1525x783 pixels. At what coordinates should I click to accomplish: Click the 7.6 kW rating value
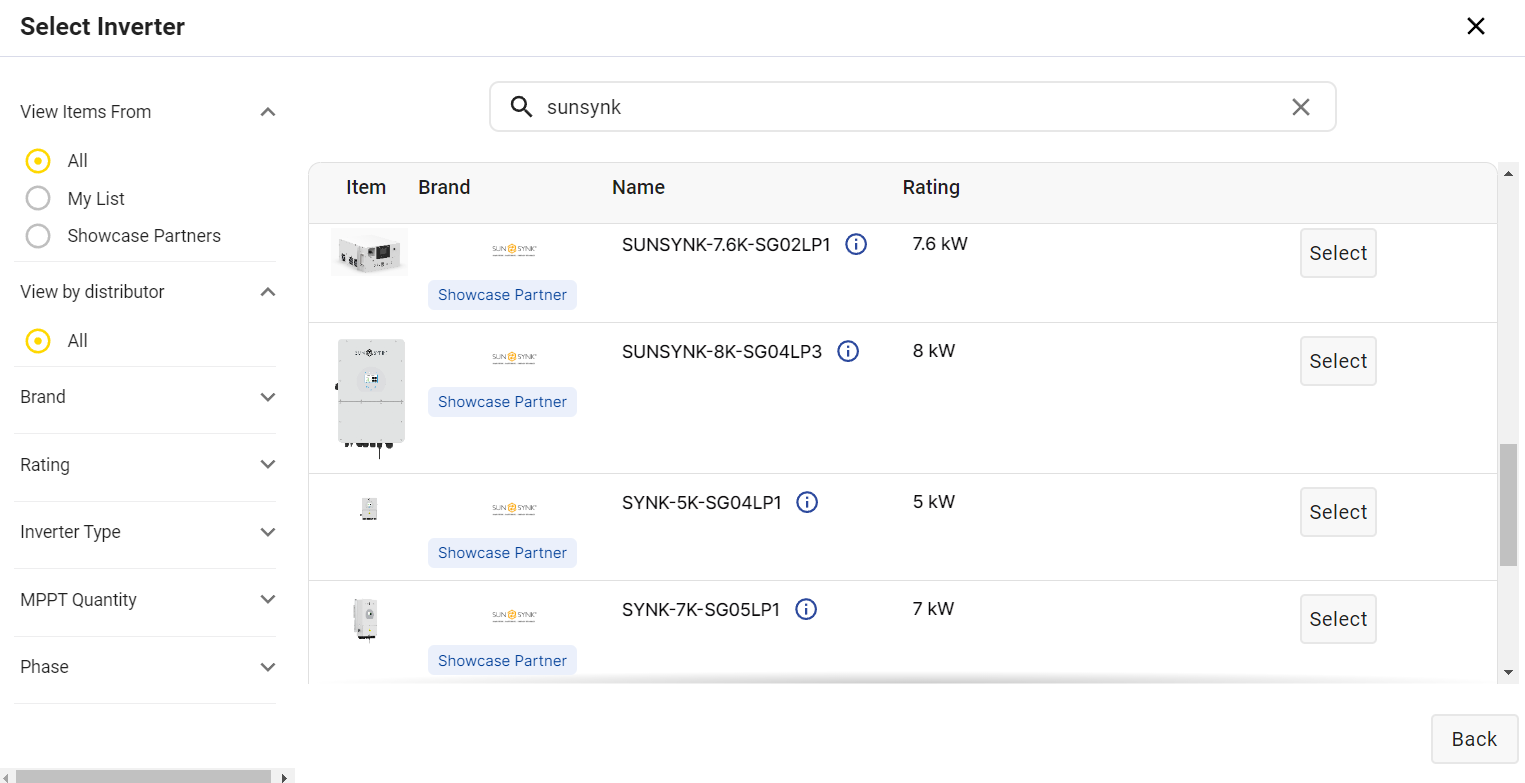(940, 243)
